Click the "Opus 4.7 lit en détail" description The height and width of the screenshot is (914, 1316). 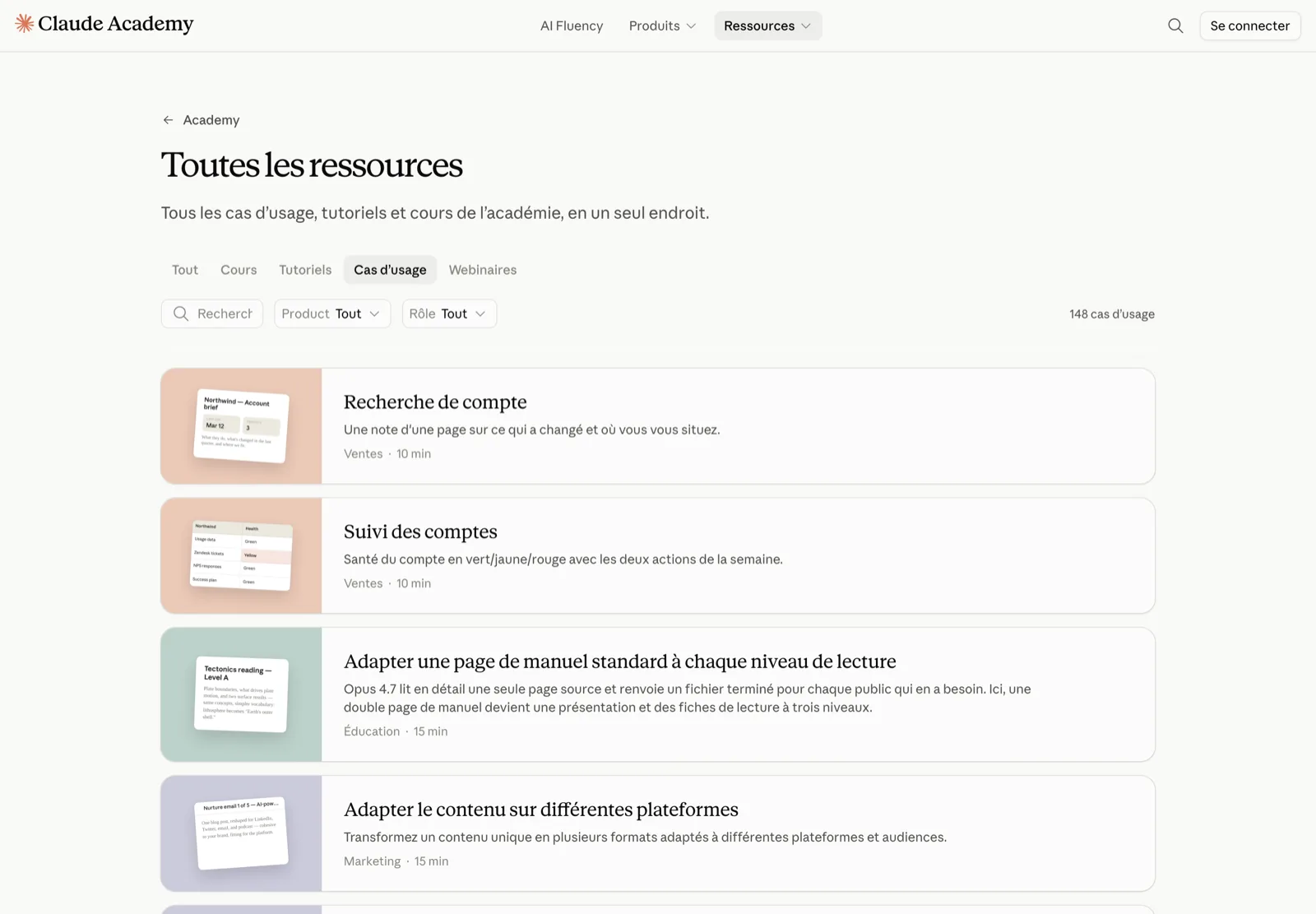point(688,698)
